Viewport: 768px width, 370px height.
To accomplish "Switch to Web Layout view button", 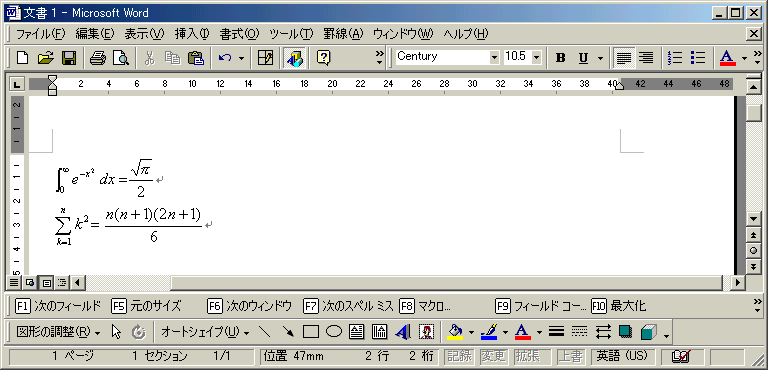I will [29, 282].
